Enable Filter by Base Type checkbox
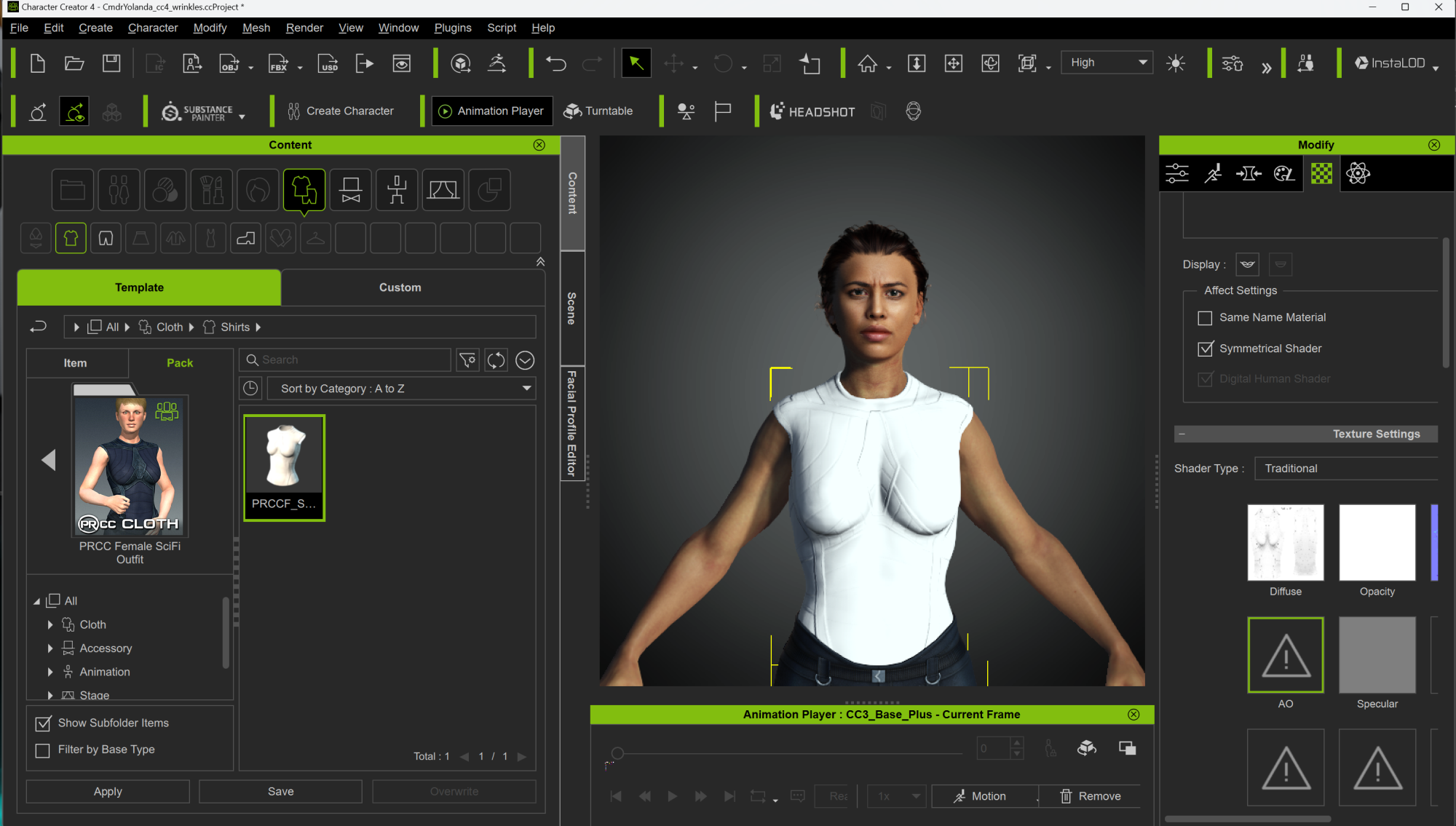The width and height of the screenshot is (1456, 826). [x=43, y=750]
